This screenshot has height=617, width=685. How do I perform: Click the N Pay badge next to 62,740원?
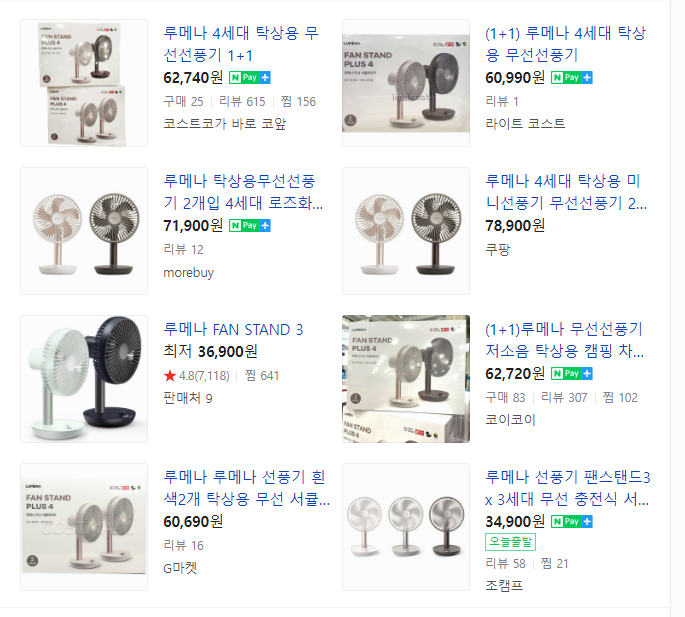[x=250, y=78]
